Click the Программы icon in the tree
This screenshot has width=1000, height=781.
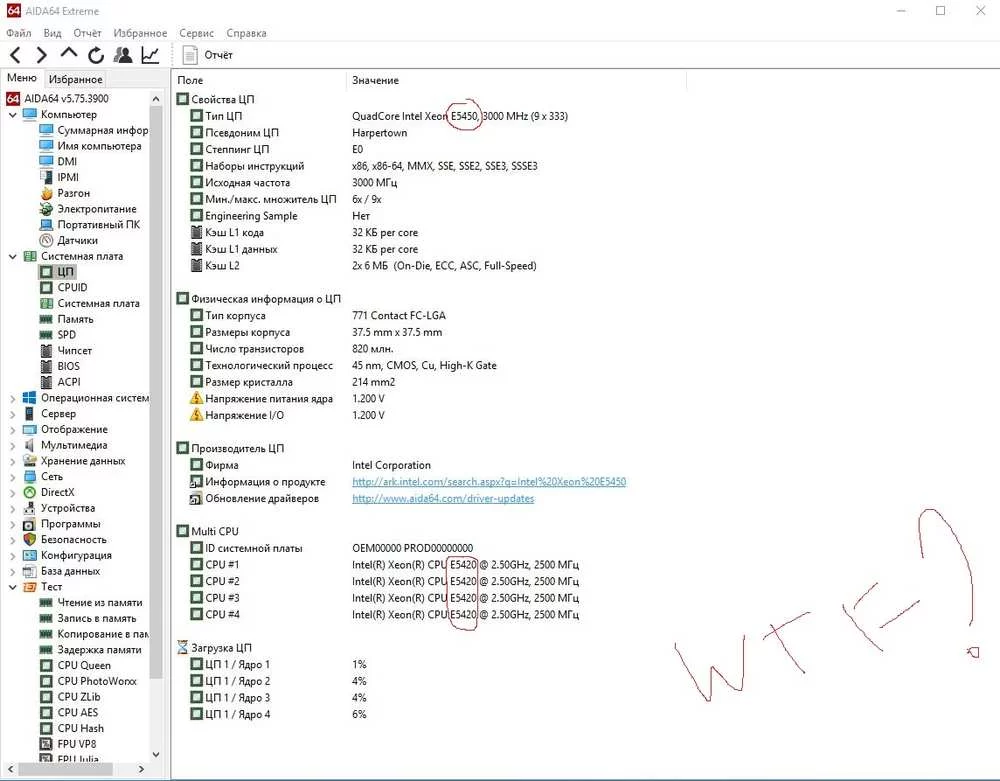pos(29,524)
